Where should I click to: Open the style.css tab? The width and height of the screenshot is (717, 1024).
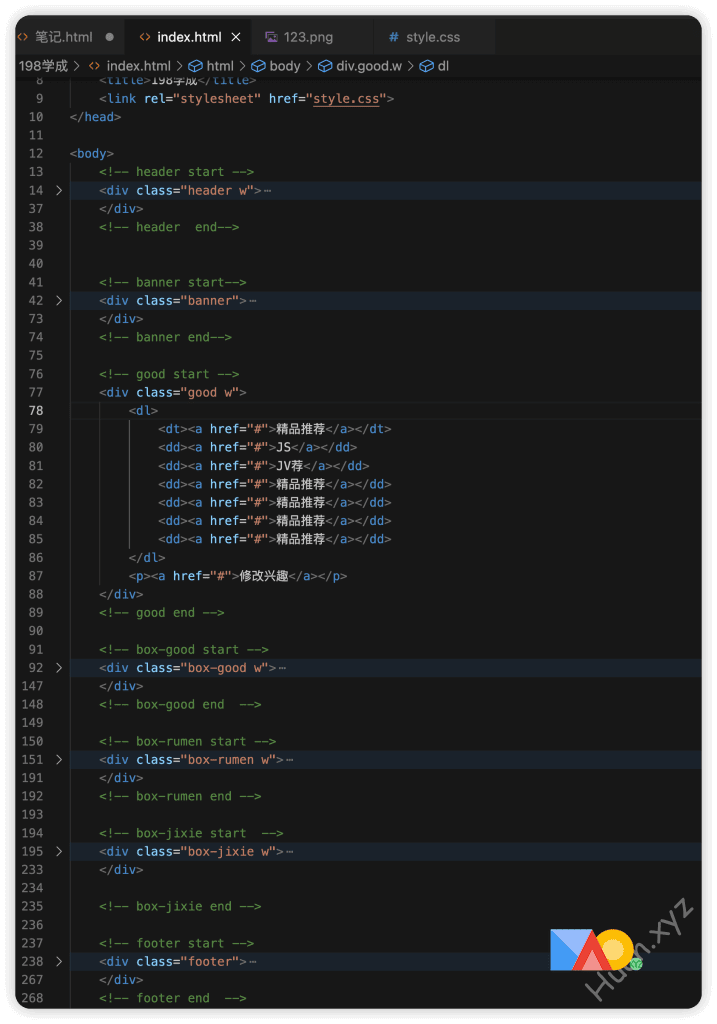(432, 37)
